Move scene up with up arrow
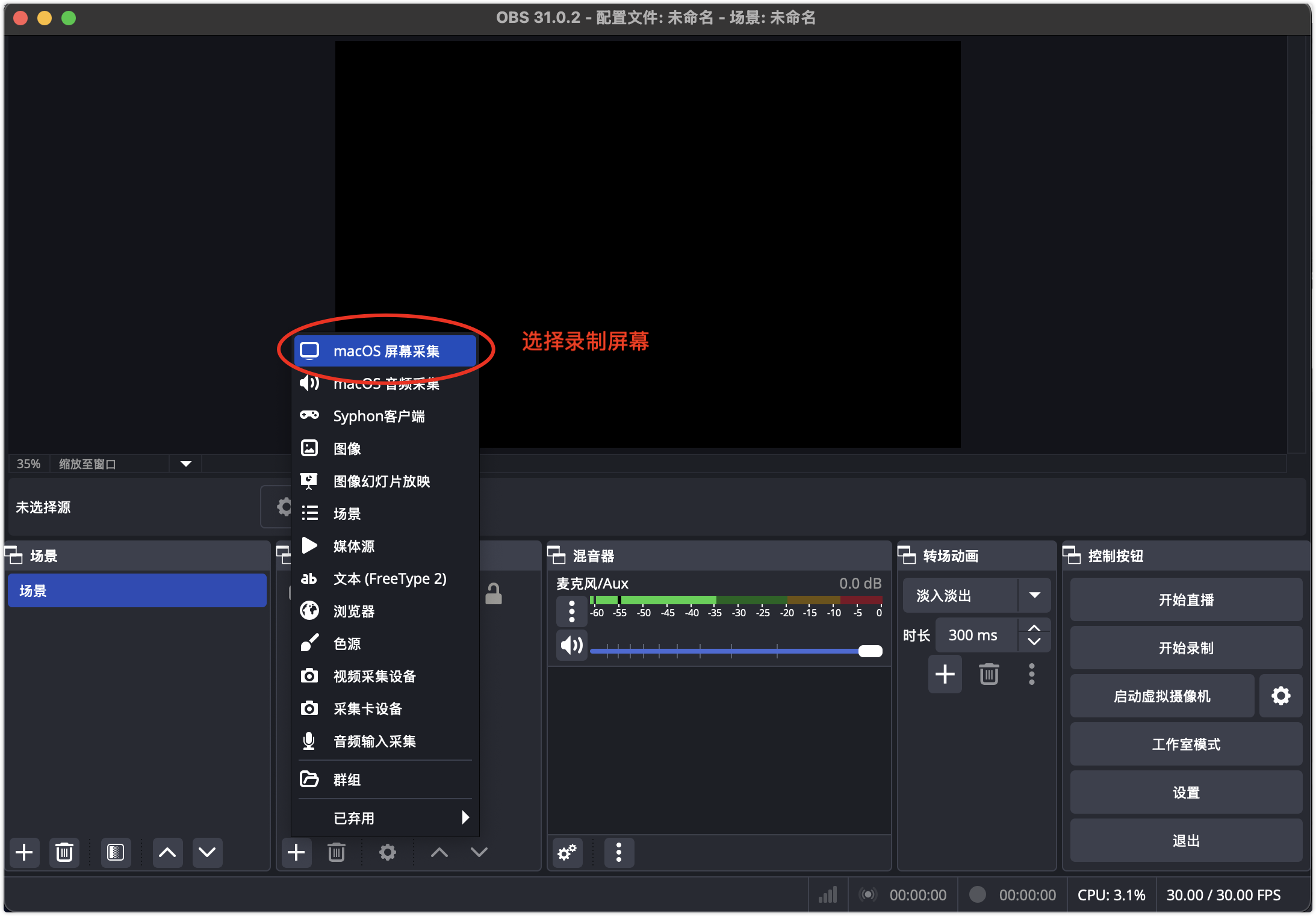 click(167, 852)
